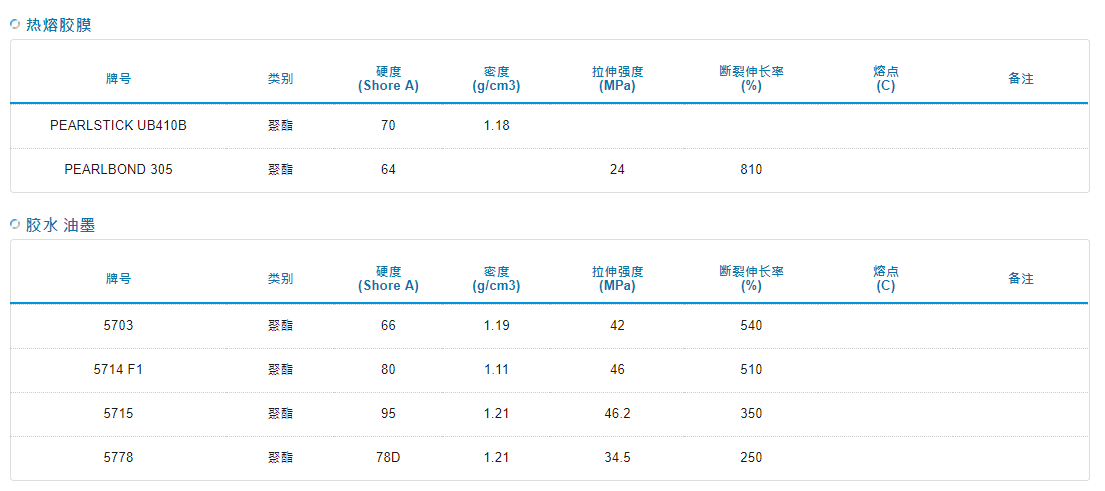Click 断裂伸长率 (%) header in 热熔胶膜 table
Viewport: 1105px width, 491px height.
coord(751,79)
